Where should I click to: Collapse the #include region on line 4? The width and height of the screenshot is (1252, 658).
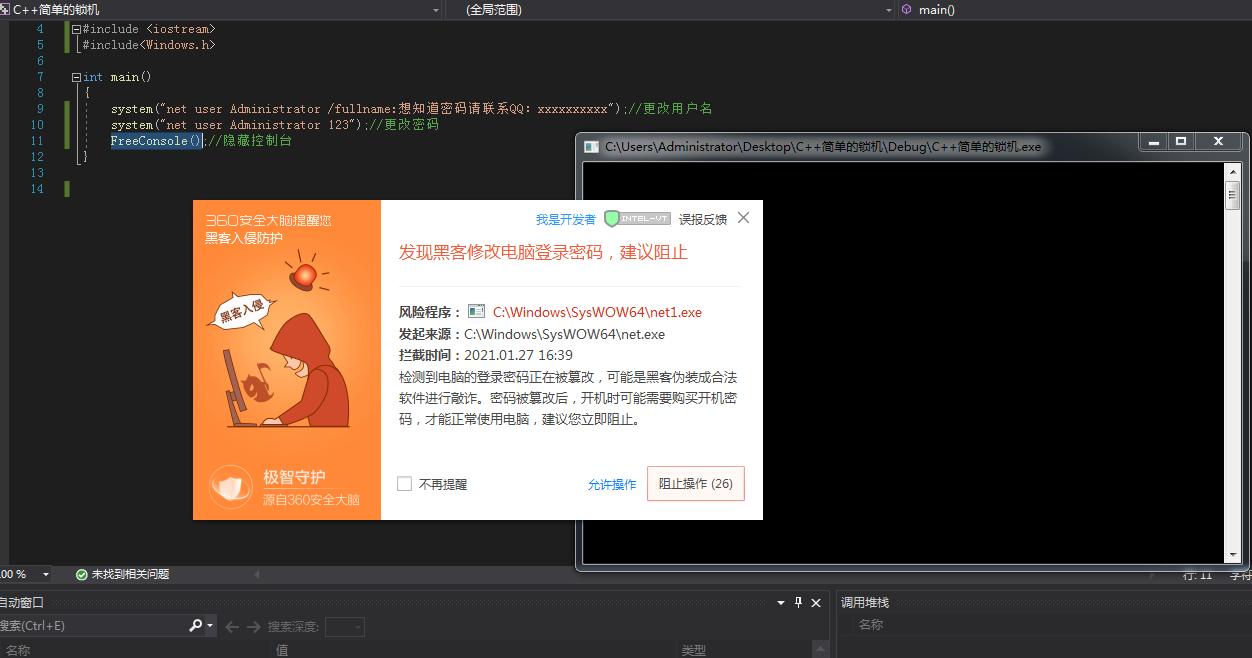pos(76,29)
